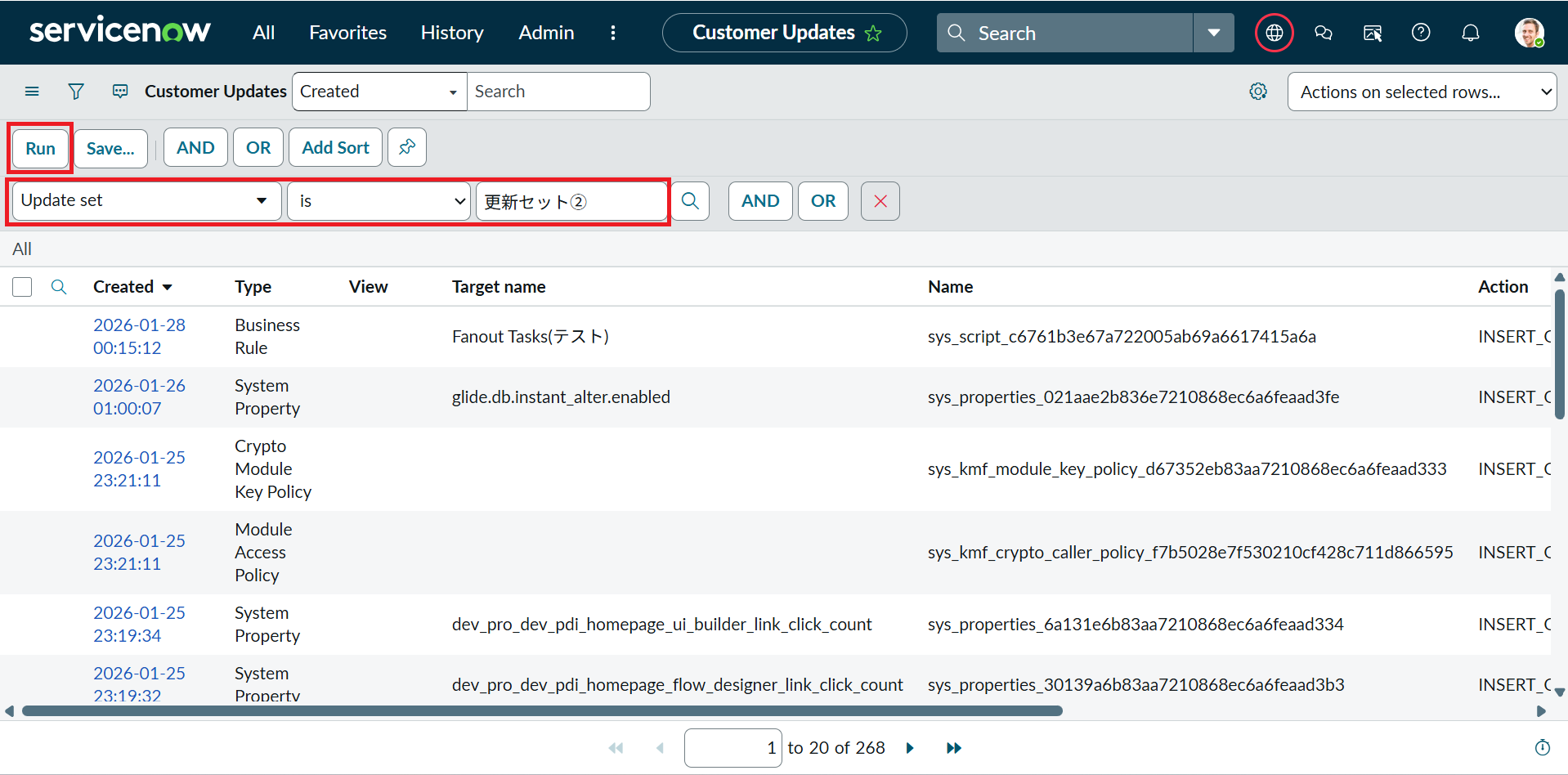Open Actions on selected rows dropdown
This screenshot has height=775, width=1568.
[x=1422, y=92]
